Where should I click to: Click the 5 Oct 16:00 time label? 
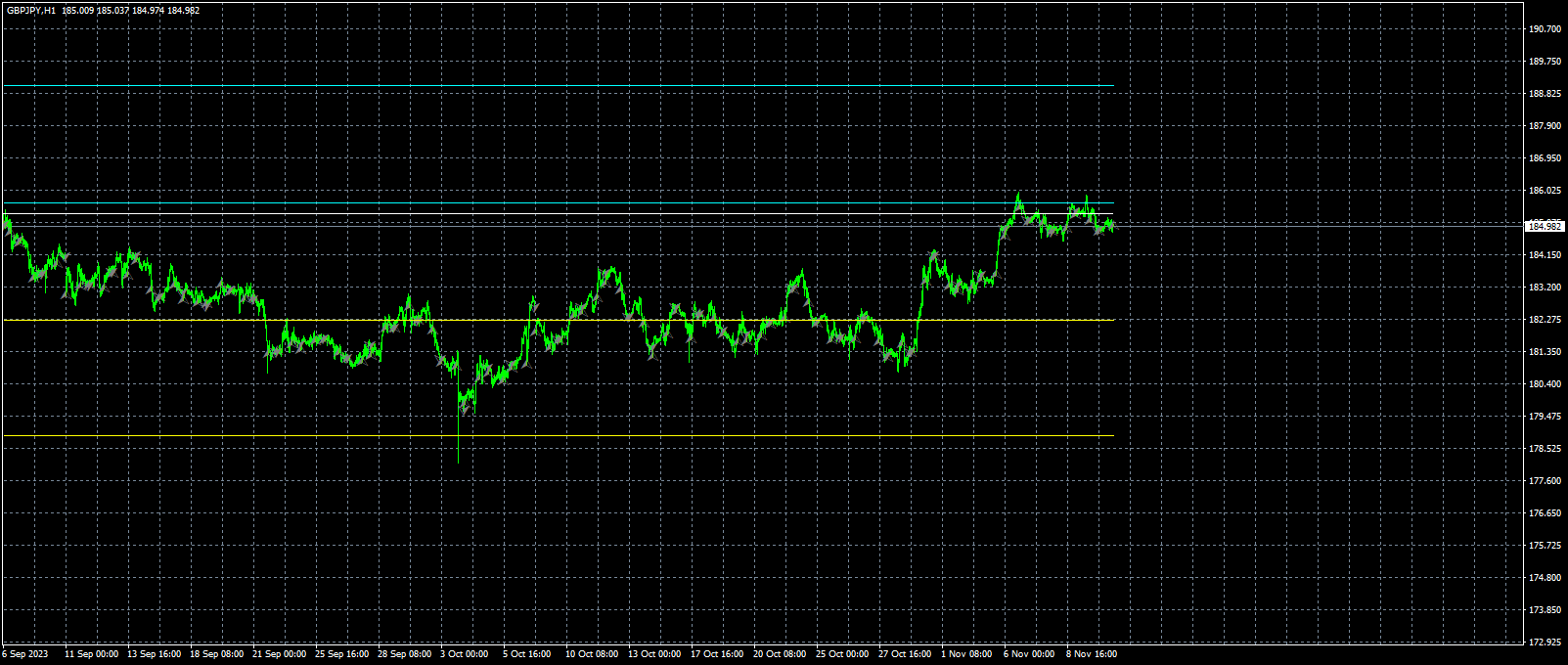point(526,654)
